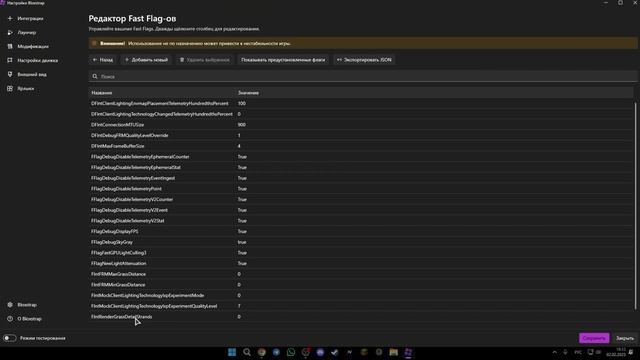Open the Внешний вид sidebar section
The height and width of the screenshot is (360, 640).
26,74
